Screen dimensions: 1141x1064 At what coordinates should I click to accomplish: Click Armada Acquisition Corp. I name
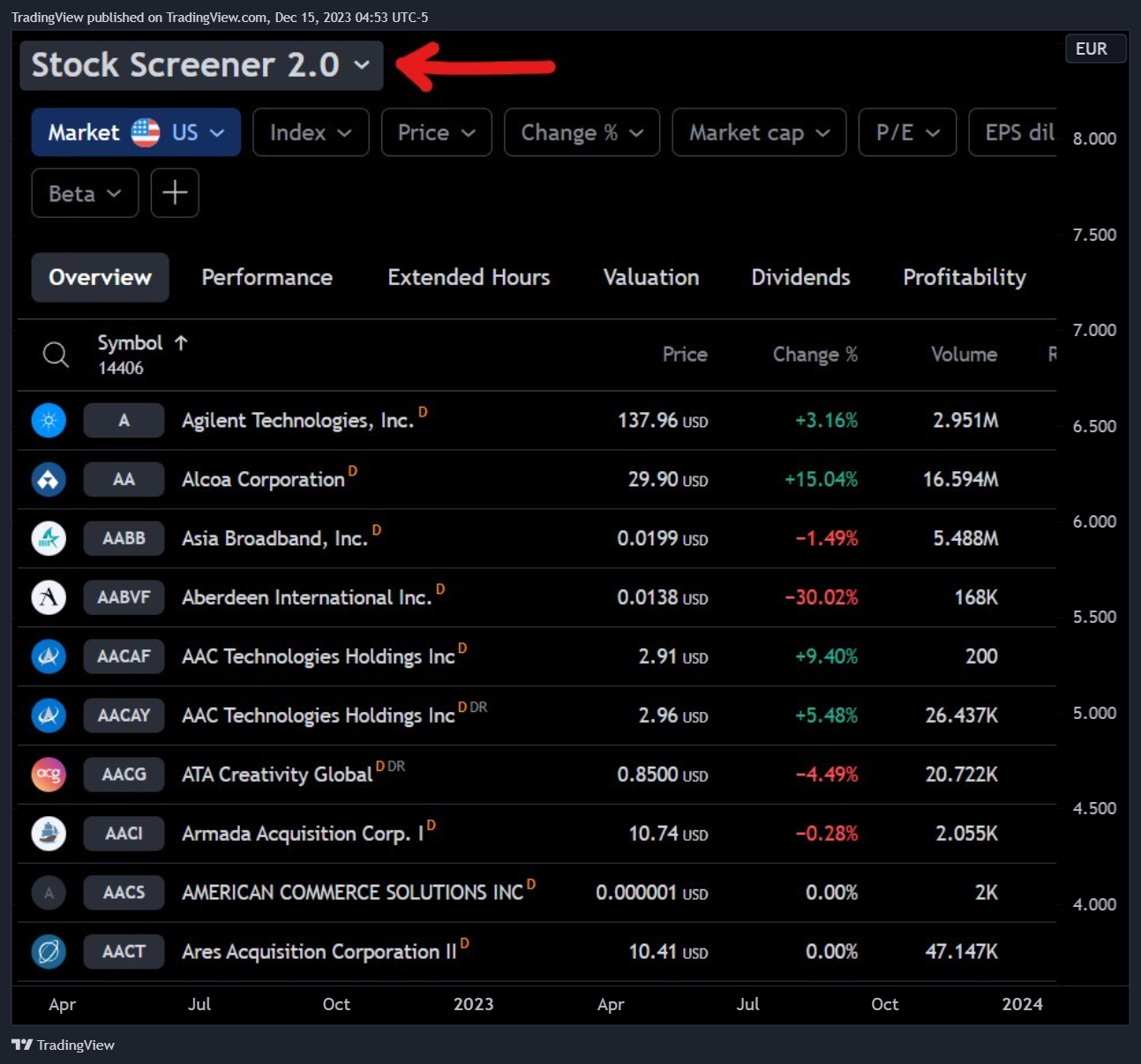point(303,834)
